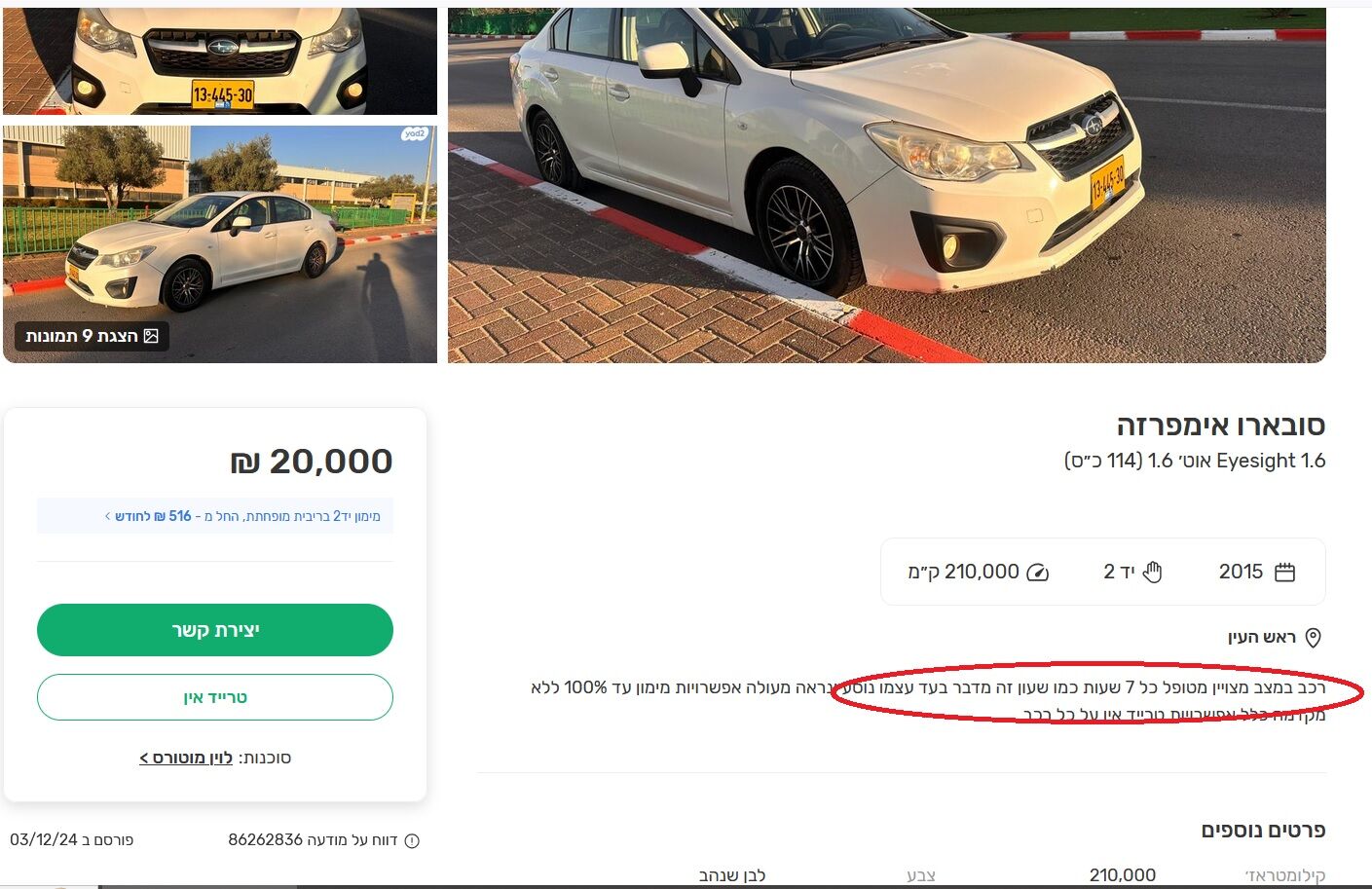The image size is (1372, 889).
Task: Click the calendar icon next to 2015
Action: [1284, 573]
